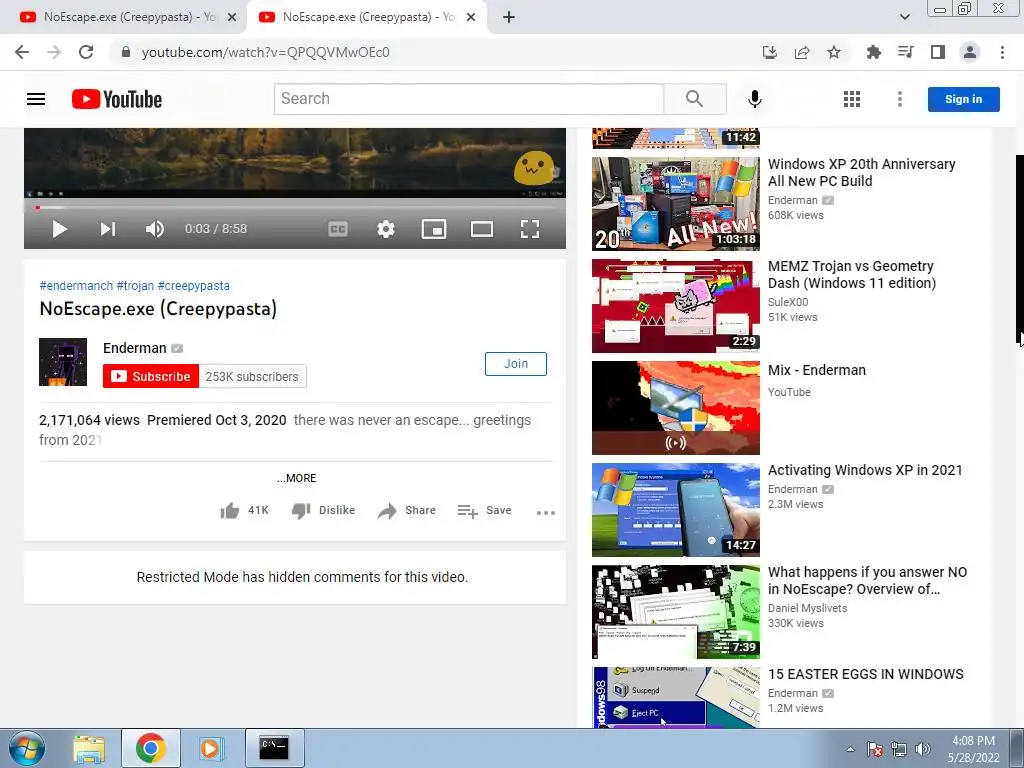
Task: Open Windows XP 20th Anniversary video thumbnail
Action: [676, 204]
